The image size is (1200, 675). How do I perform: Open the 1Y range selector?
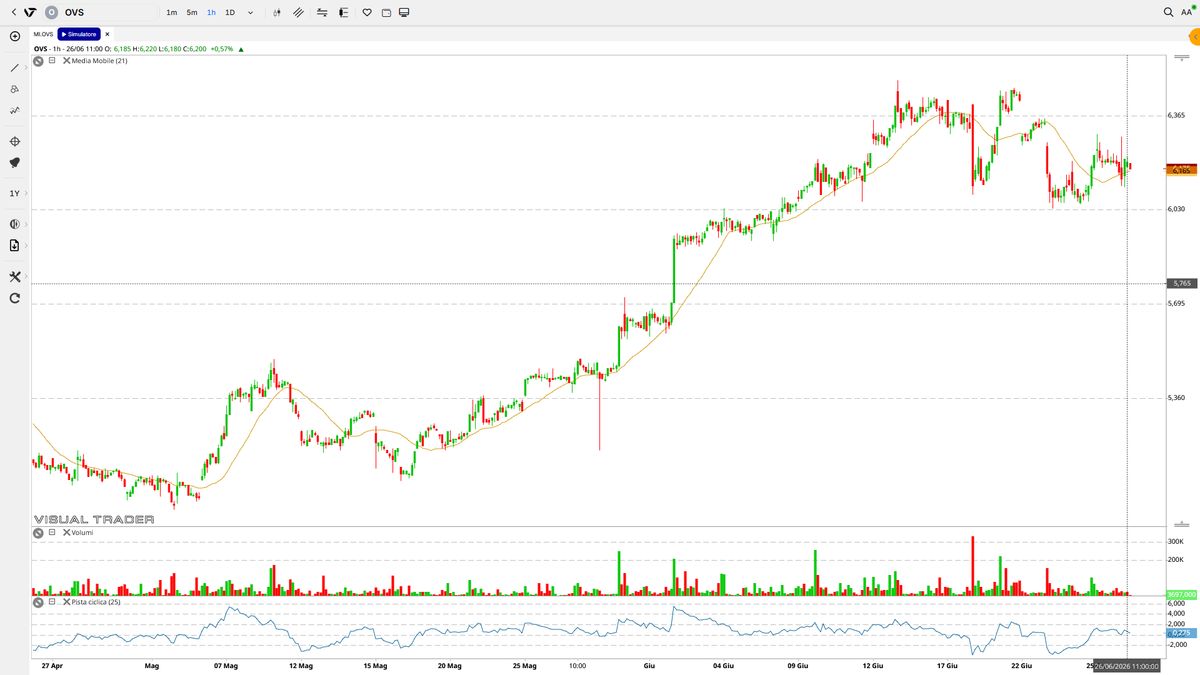point(15,193)
